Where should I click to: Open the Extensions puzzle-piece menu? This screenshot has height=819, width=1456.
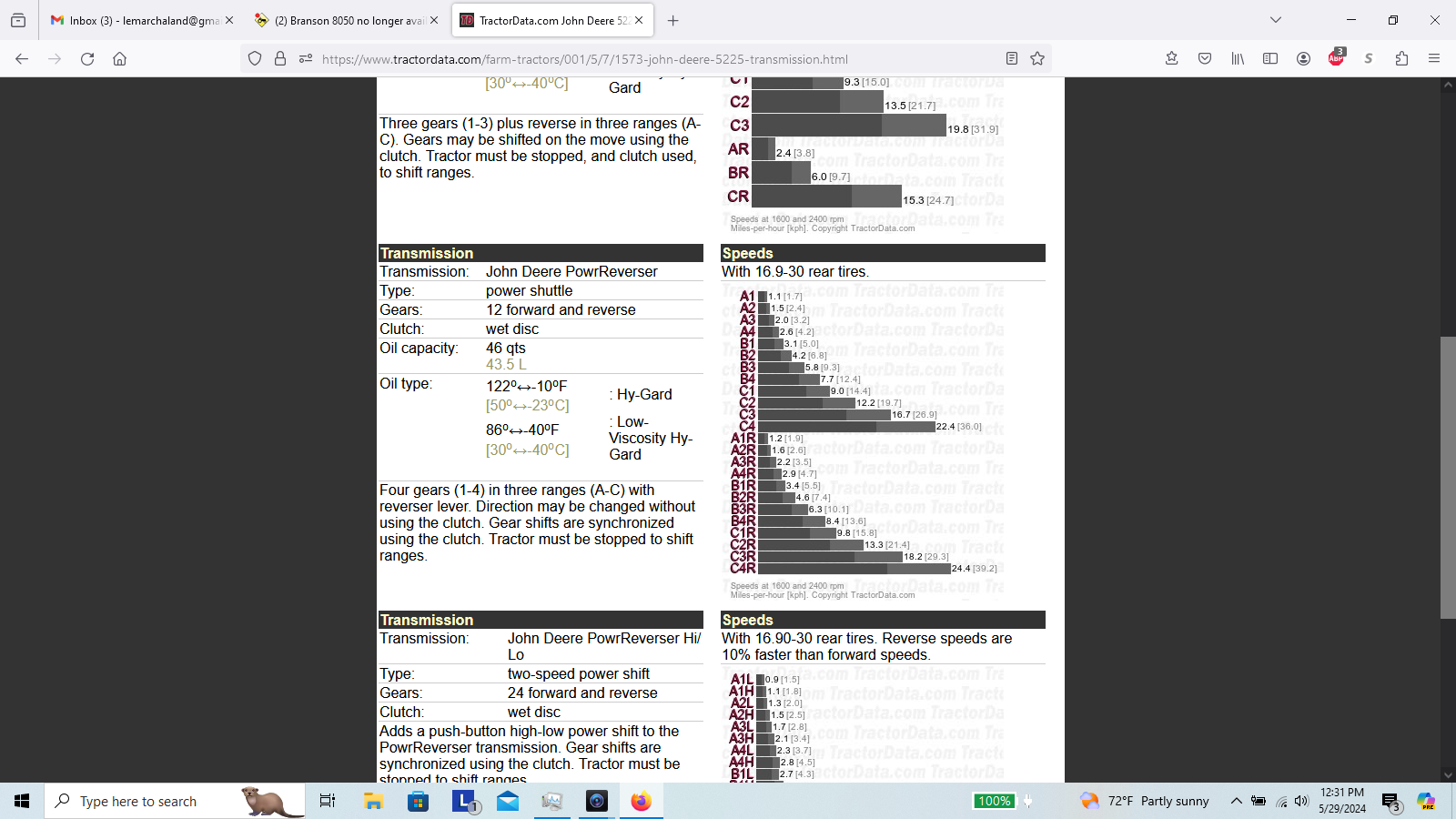pos(1401,58)
